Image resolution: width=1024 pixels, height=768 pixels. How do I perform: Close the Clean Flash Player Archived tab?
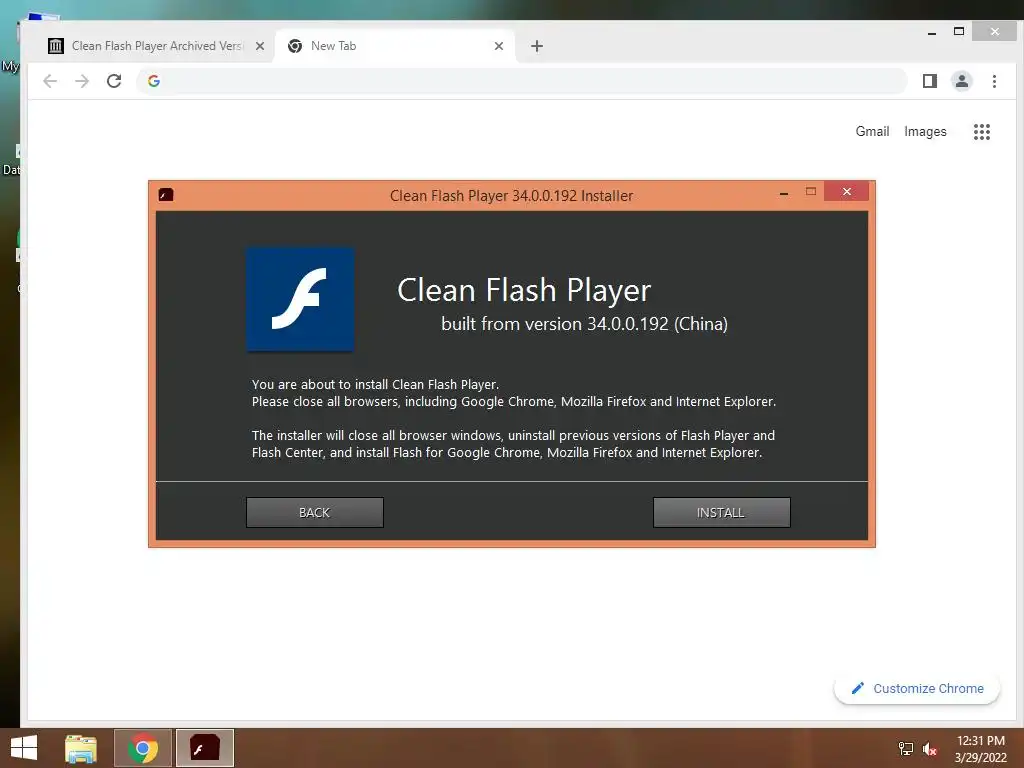click(260, 46)
